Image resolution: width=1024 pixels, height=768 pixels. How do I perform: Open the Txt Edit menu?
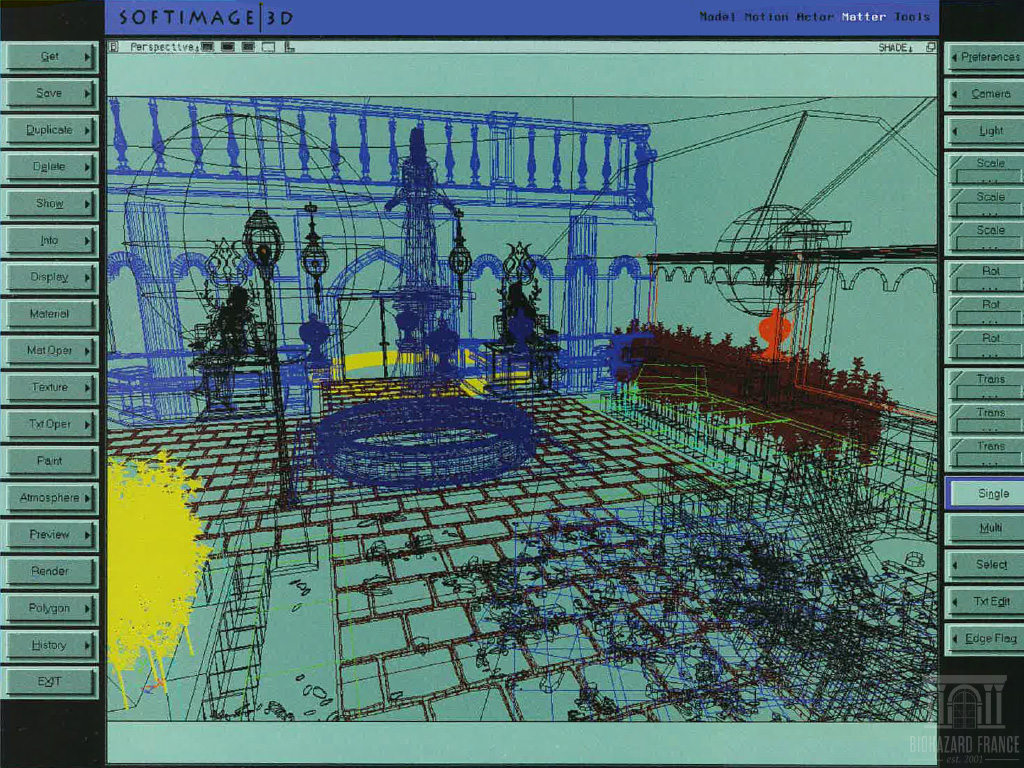(985, 601)
